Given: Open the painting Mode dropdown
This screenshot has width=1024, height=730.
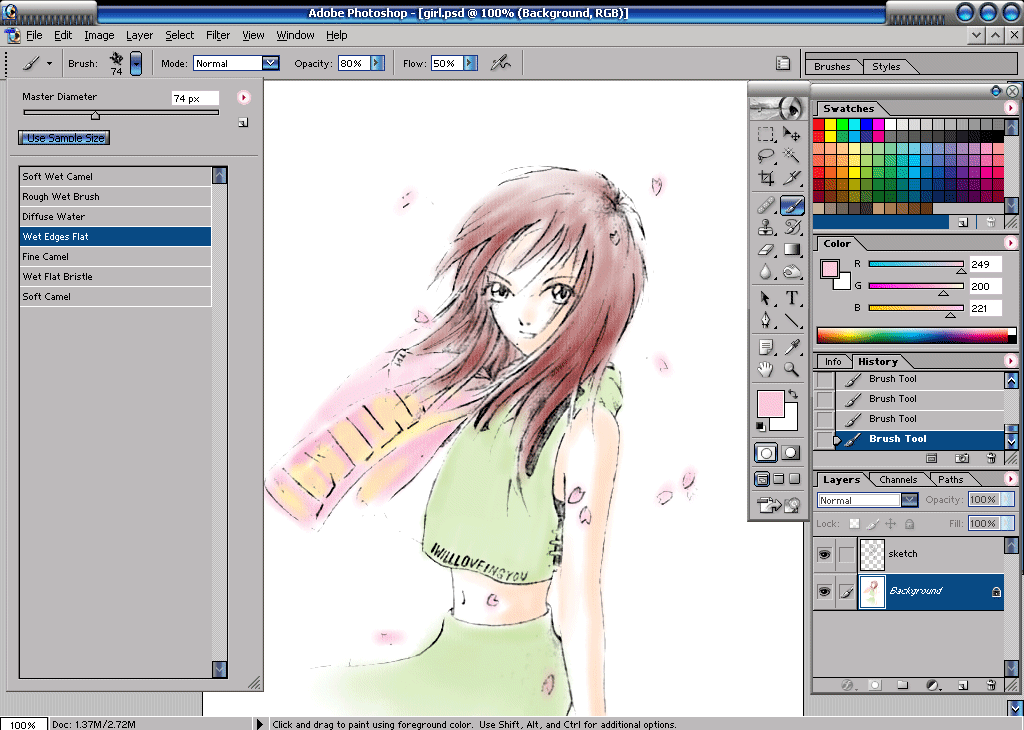Looking at the screenshot, I should coord(270,63).
